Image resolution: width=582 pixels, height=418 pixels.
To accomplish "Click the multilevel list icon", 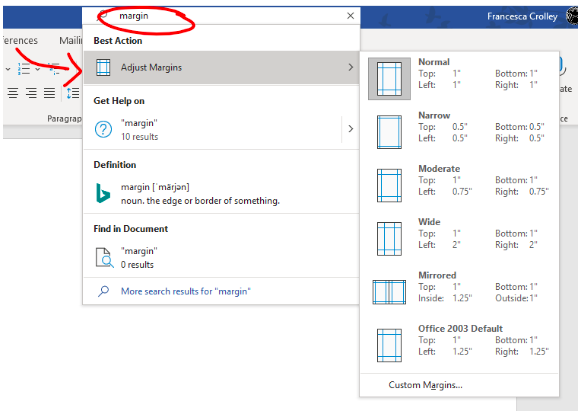I will [x=54, y=69].
